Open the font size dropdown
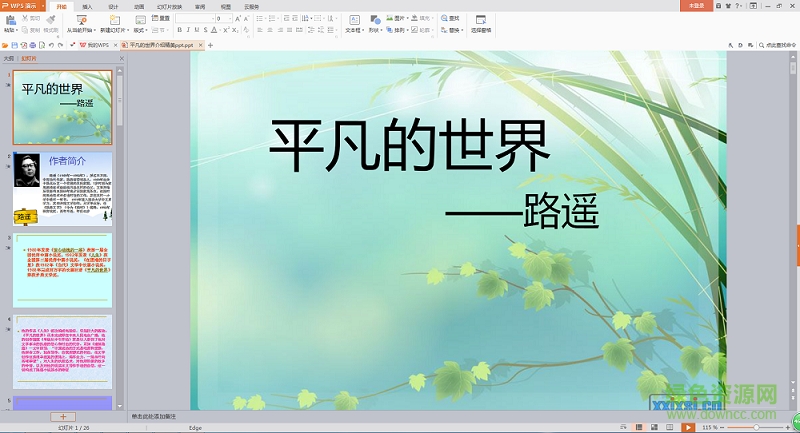Image resolution: width=800 pixels, height=433 pixels. (231, 18)
